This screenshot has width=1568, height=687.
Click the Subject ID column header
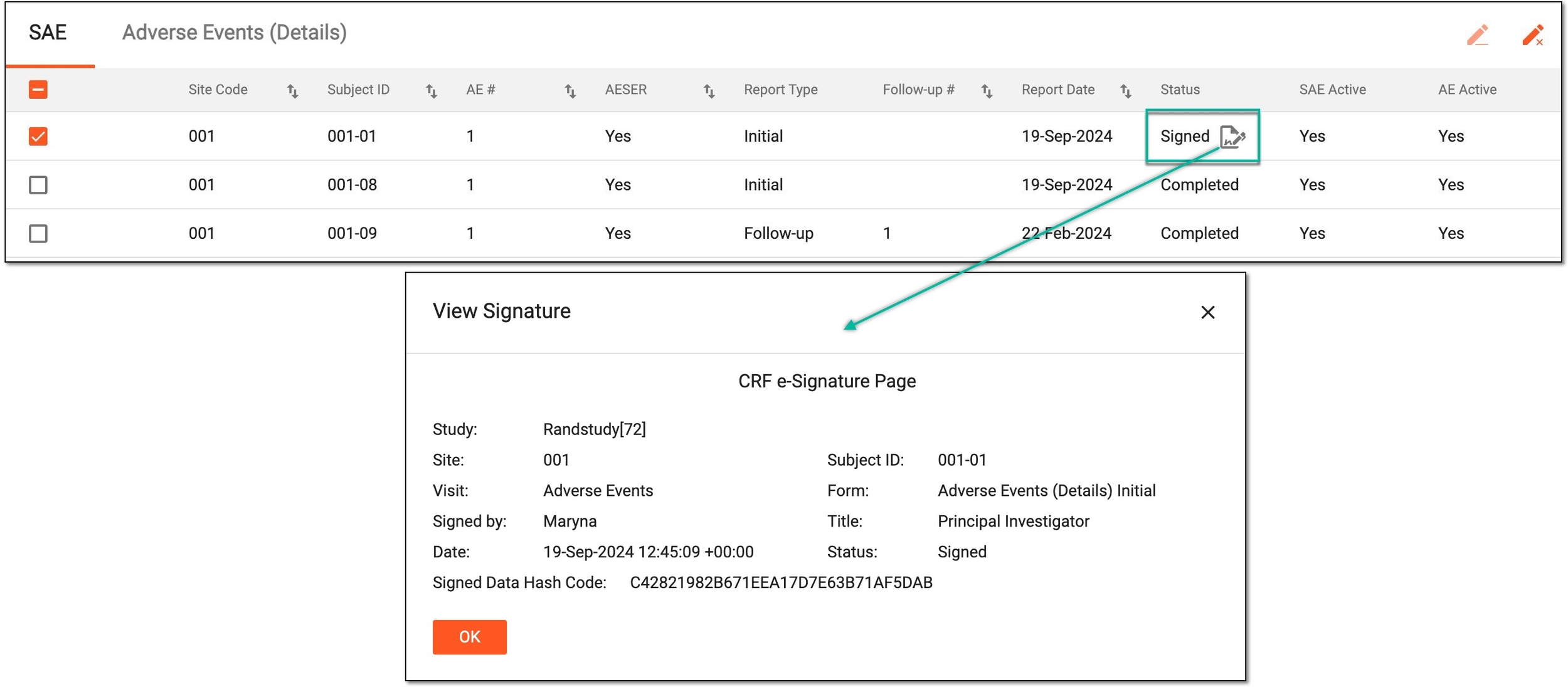click(358, 90)
